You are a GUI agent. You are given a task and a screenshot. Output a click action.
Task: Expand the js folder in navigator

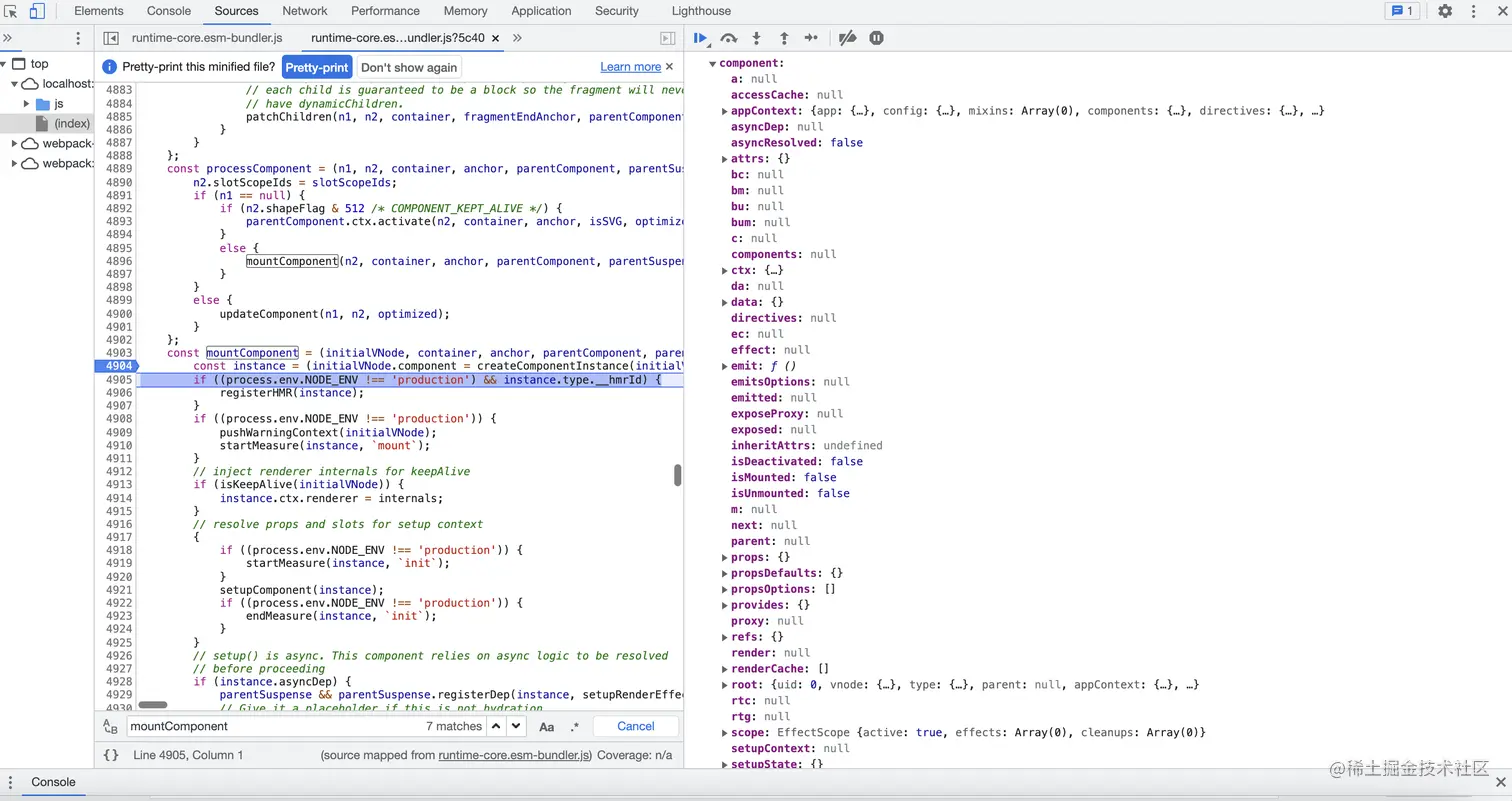pos(27,104)
